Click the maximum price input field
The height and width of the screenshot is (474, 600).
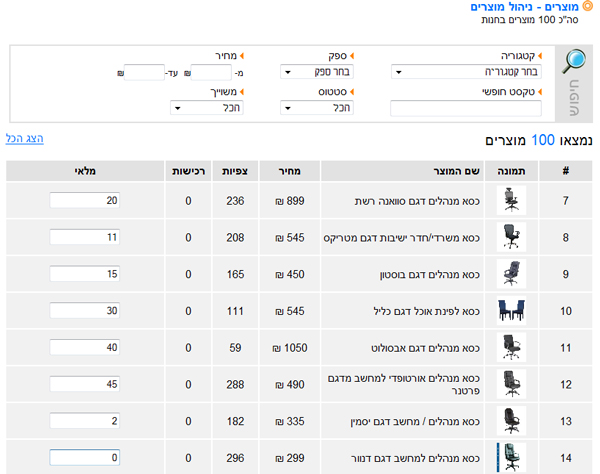tap(145, 72)
